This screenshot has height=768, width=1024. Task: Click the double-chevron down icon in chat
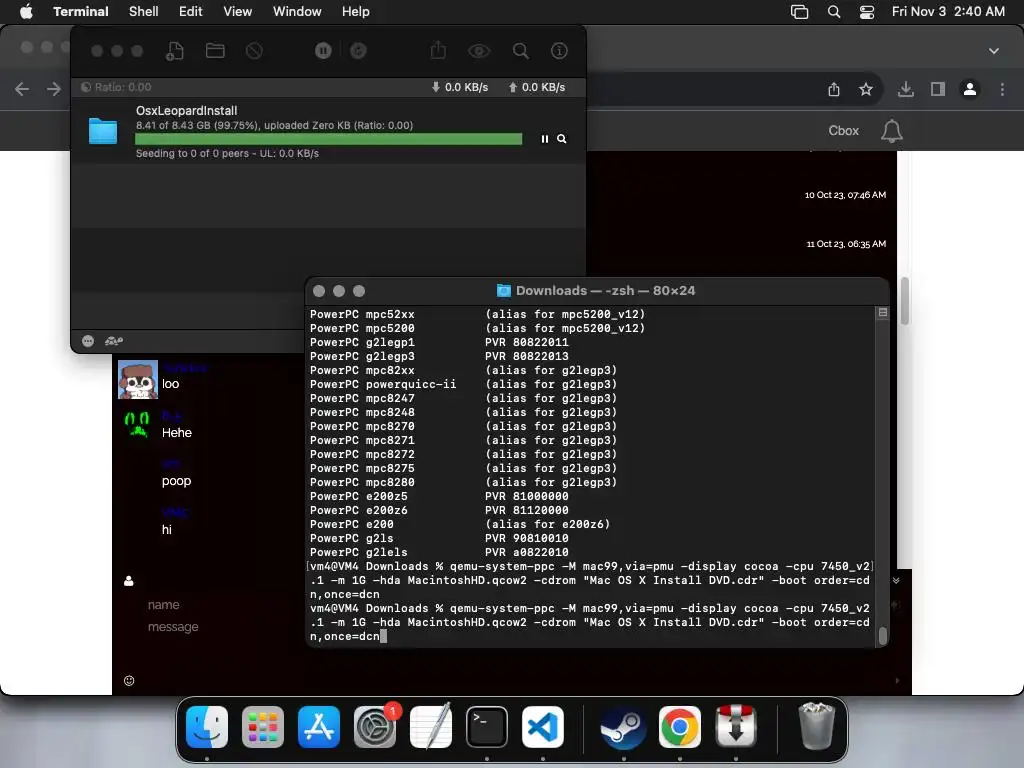(x=896, y=581)
